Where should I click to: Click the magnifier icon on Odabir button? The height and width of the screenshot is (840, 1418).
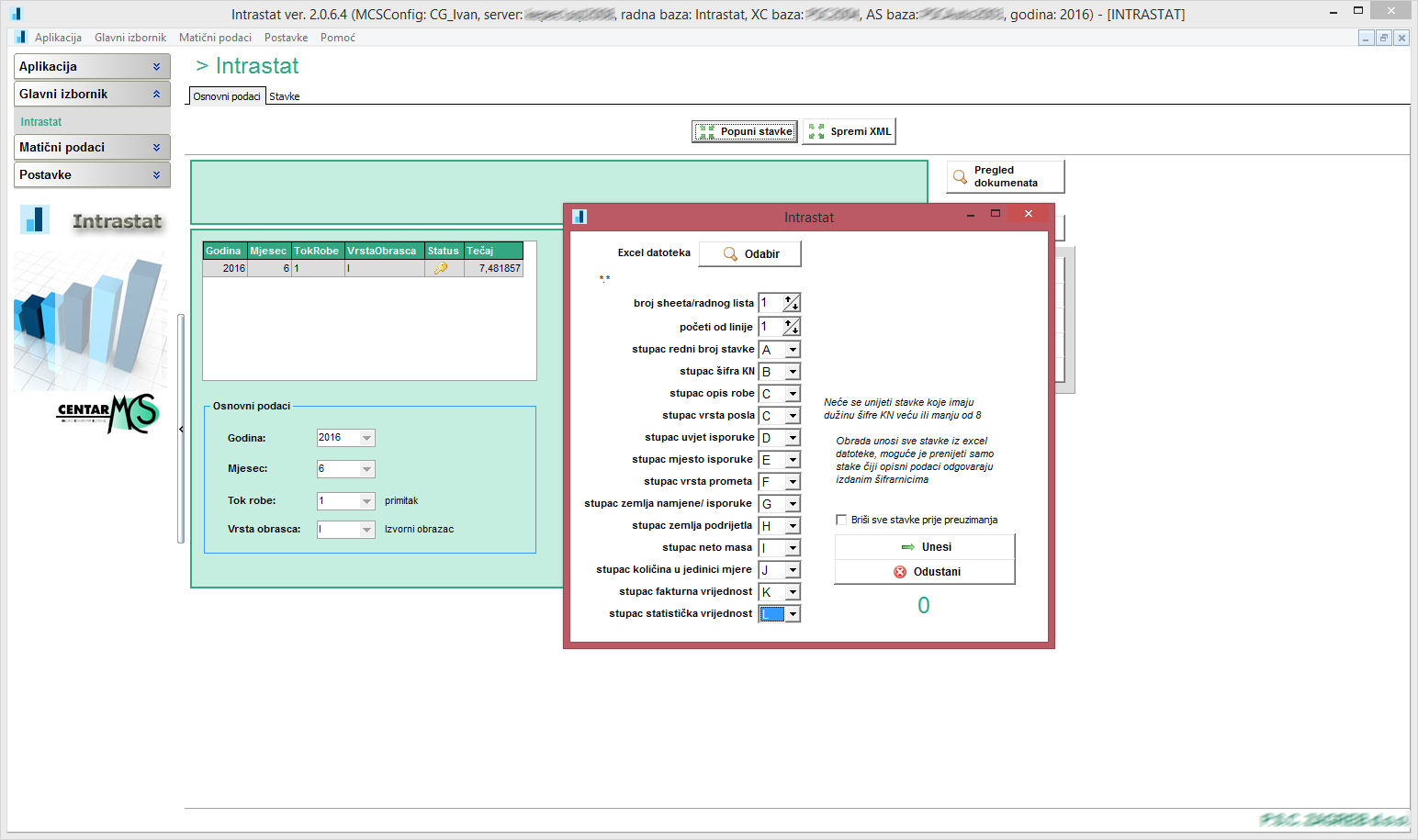(730, 254)
